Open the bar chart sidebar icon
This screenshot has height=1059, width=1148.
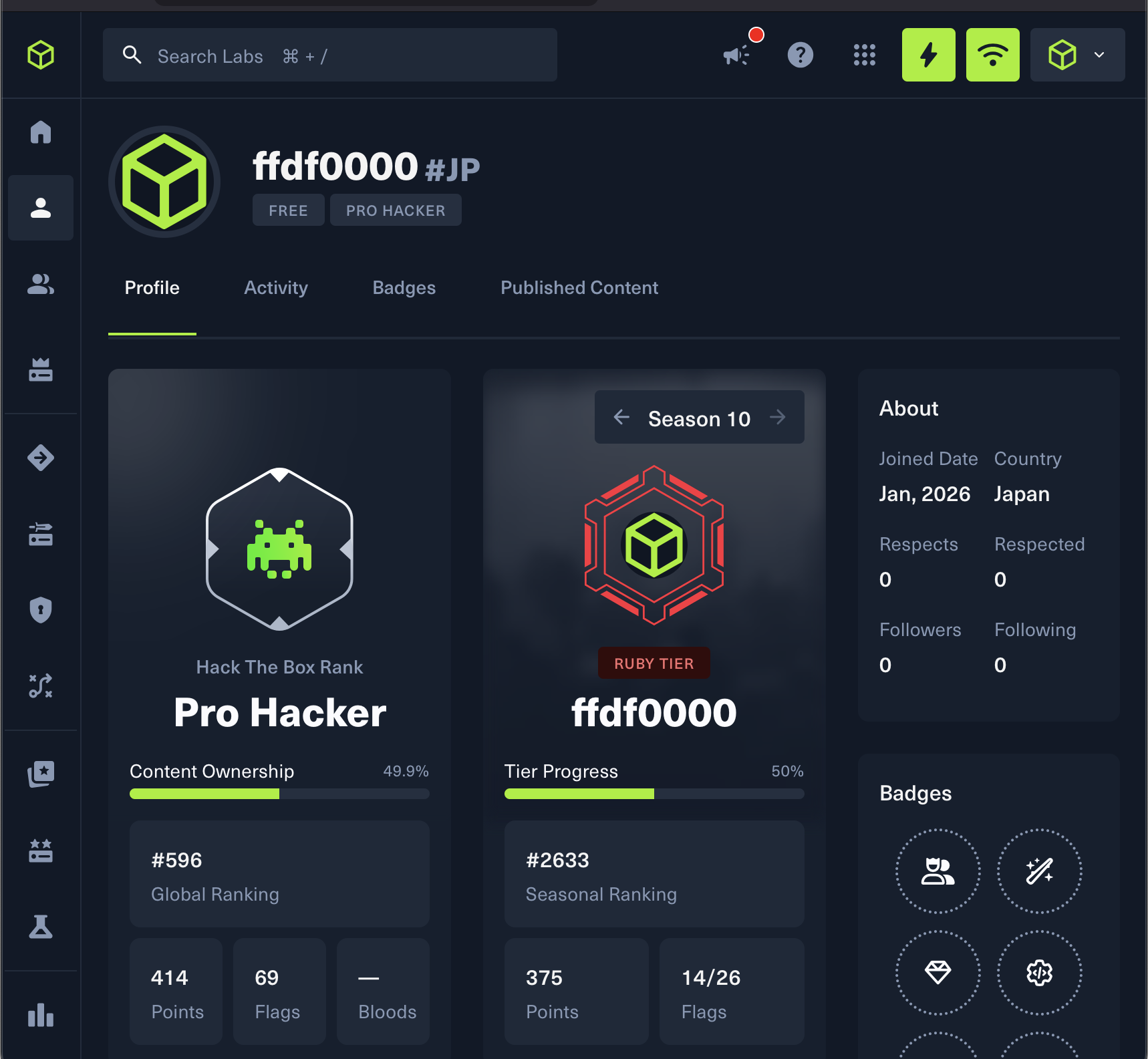41,1015
